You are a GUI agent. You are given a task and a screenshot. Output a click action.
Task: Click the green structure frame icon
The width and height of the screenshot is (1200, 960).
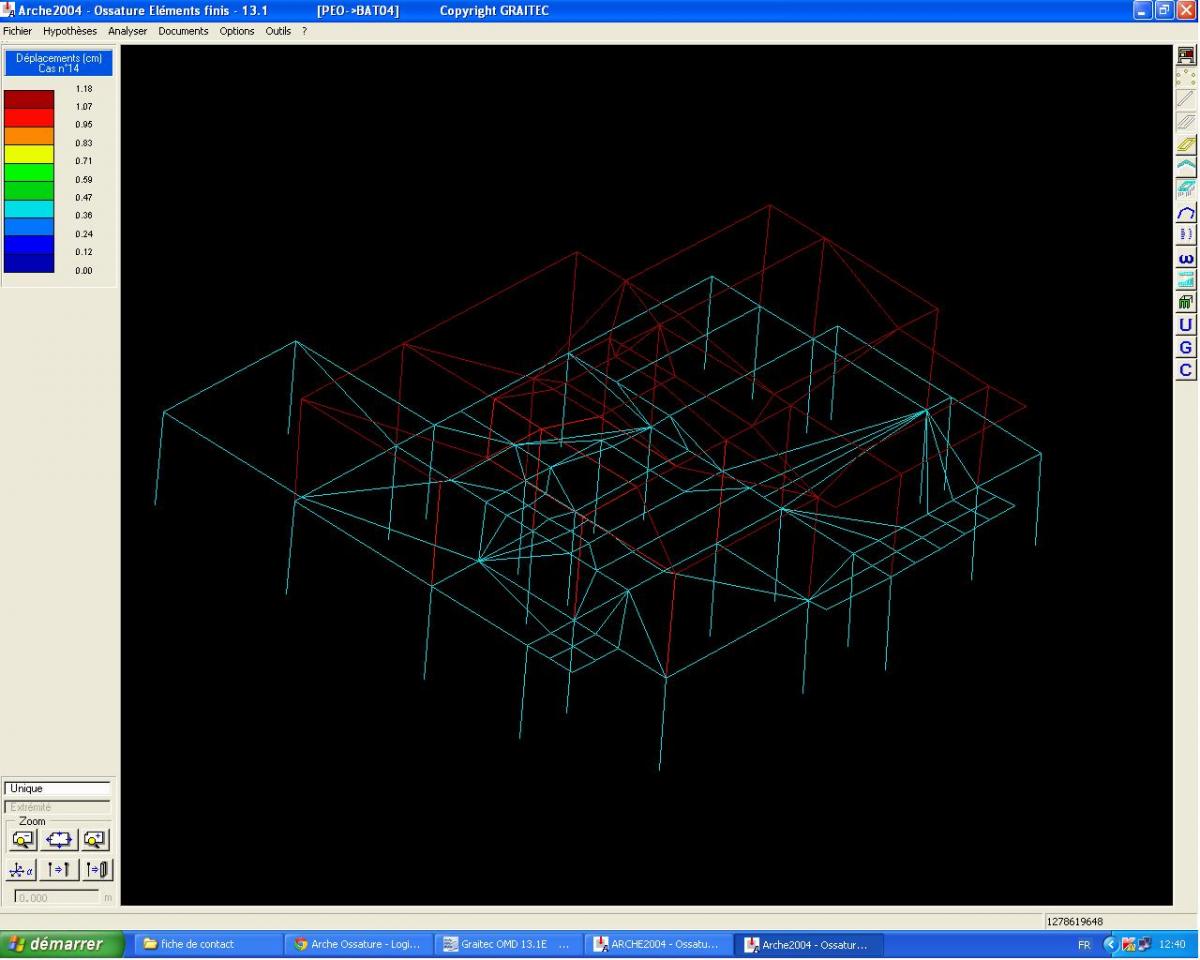(x=1186, y=302)
